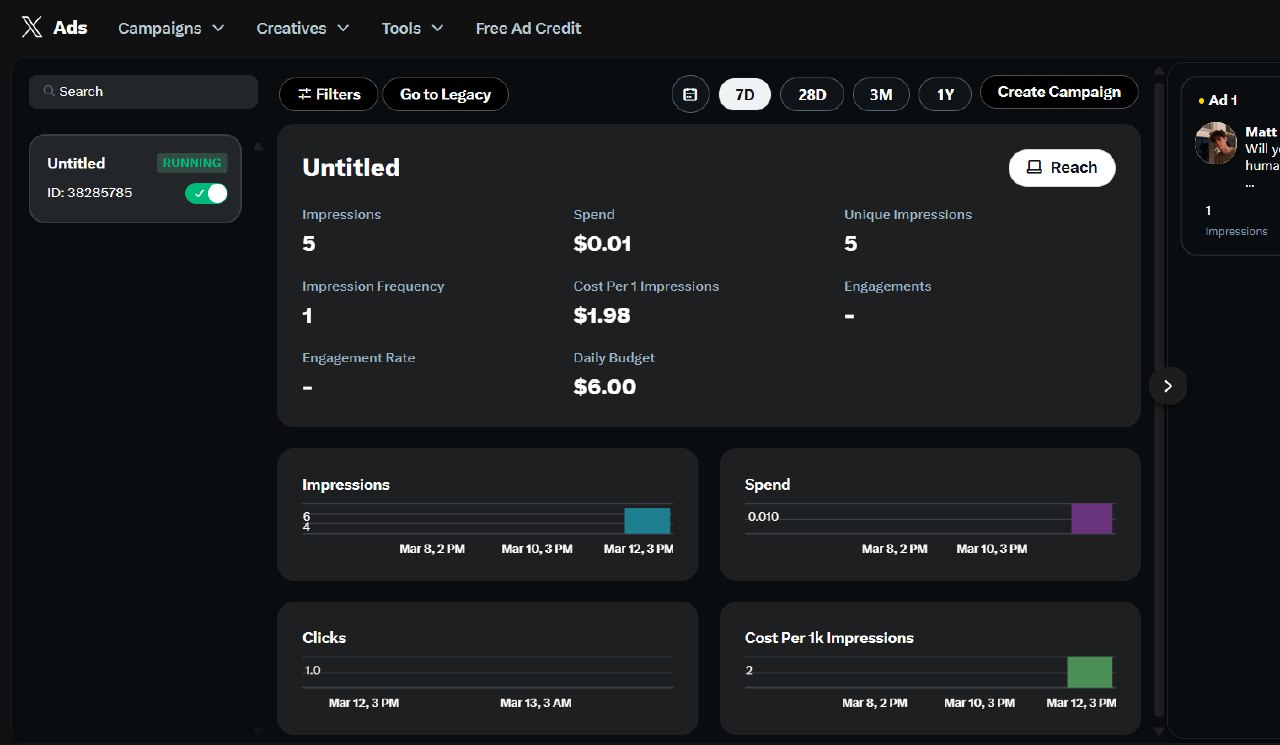
Task: Click the main panel vertical scrollbar
Action: 1159,400
